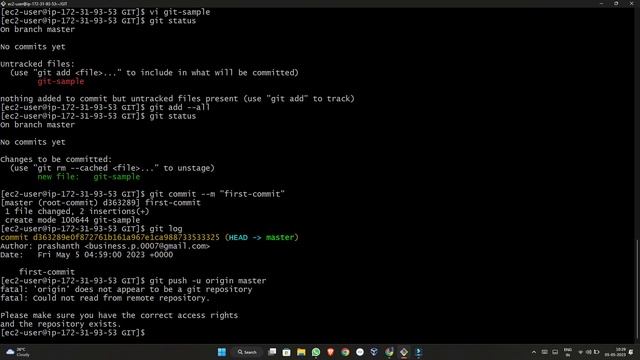The image size is (640, 360).
Task: Click the terminal window title bar icon
Action: point(3,3)
